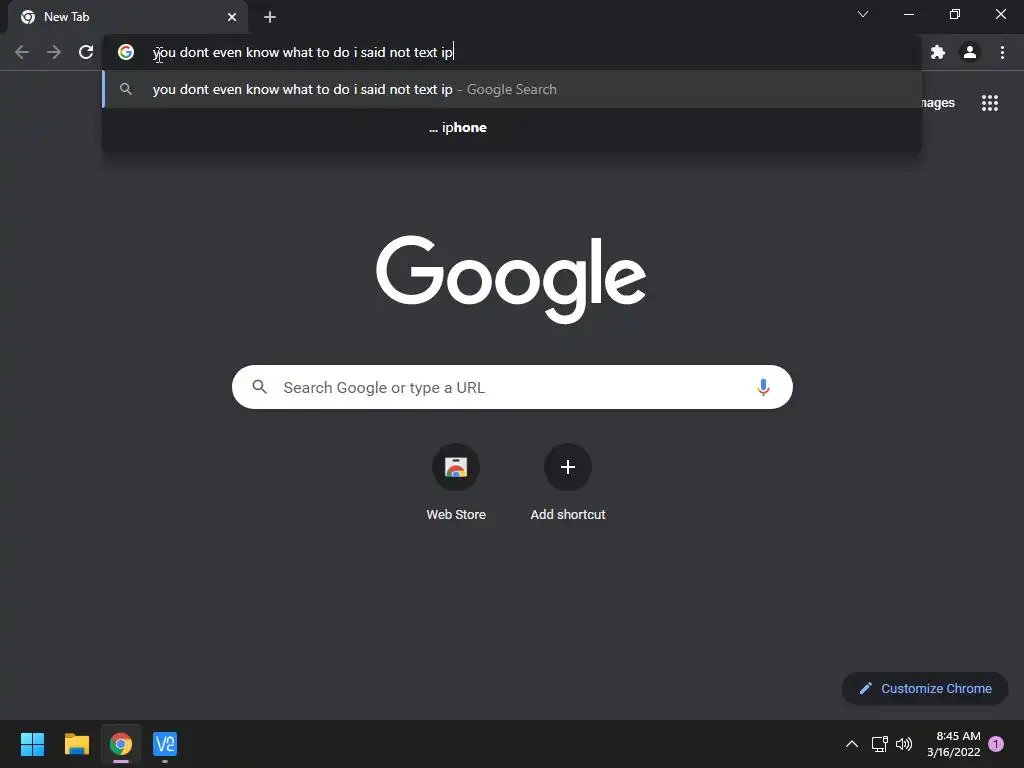Close the New Tab tab

[x=232, y=17]
